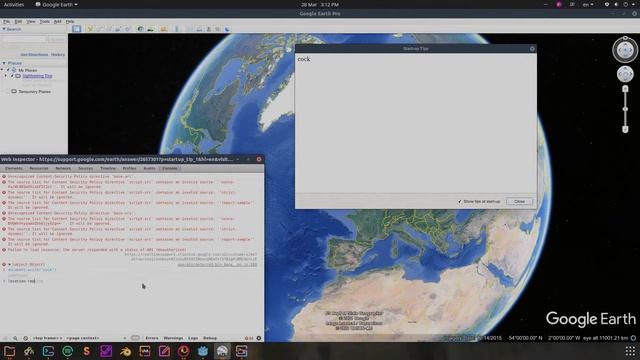Click the Get Directions link
The width and height of the screenshot is (640, 360).
(34, 55)
